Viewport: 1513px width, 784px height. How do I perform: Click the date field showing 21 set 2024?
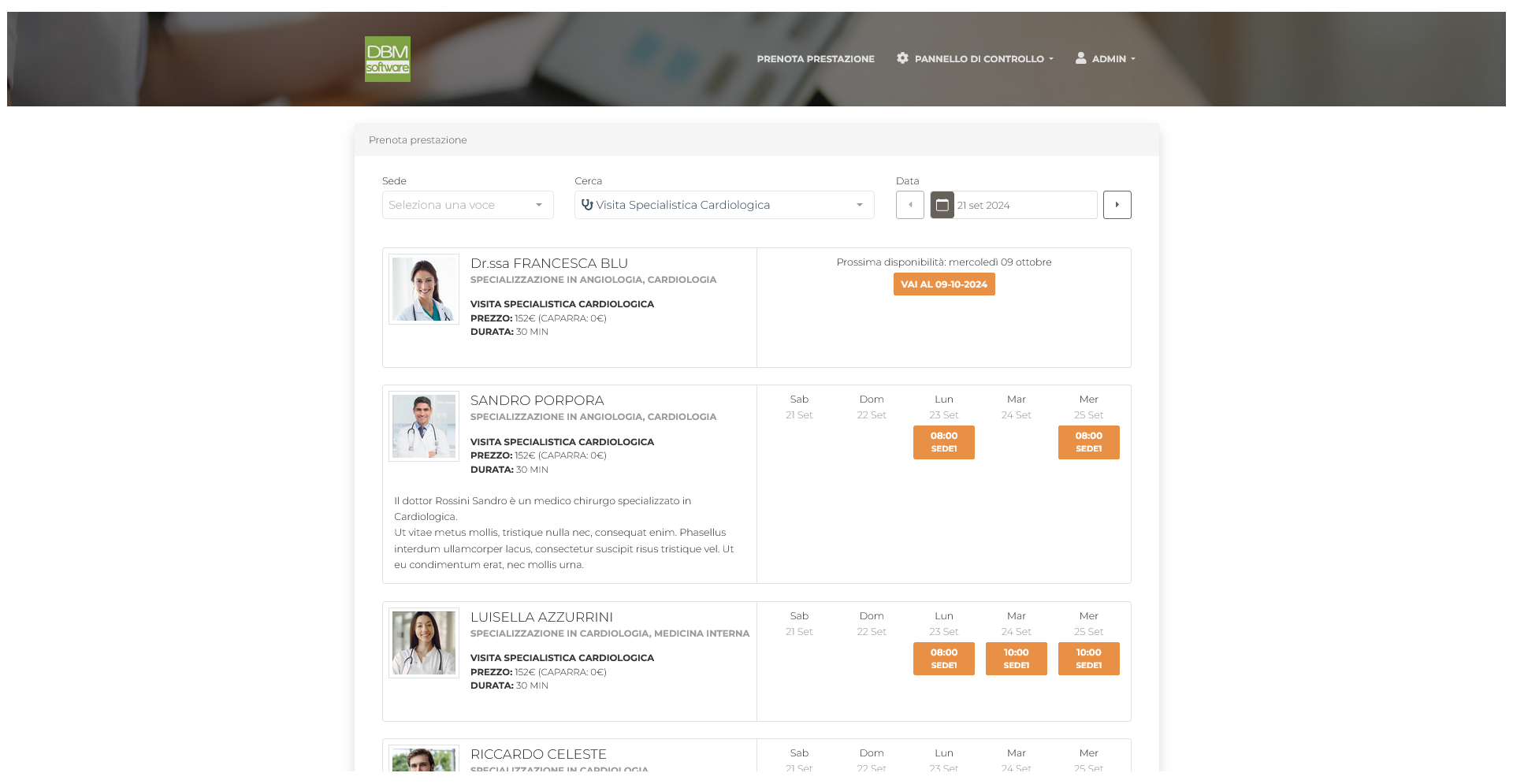click(1025, 205)
